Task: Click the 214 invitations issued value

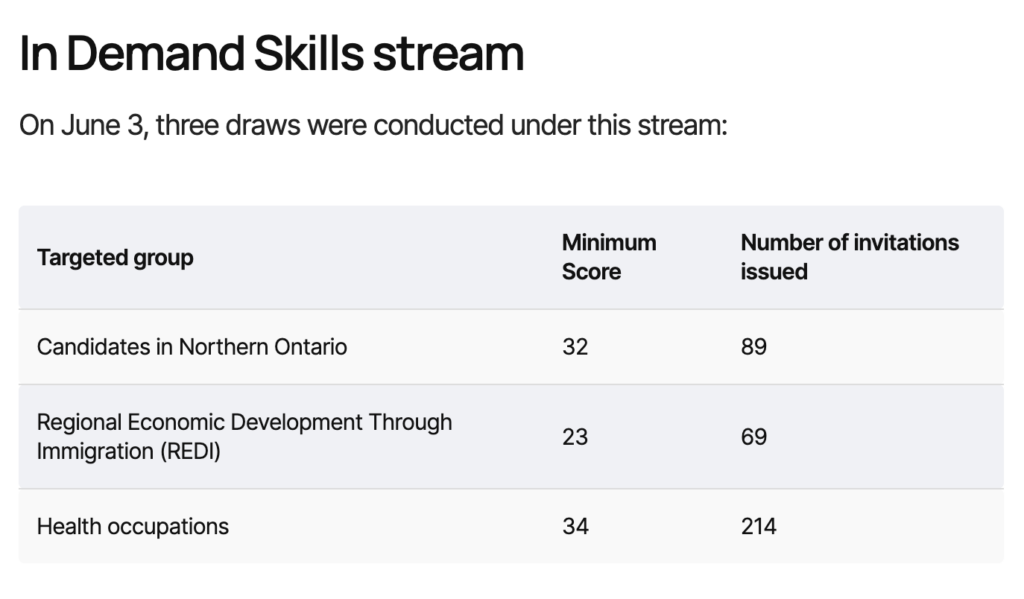Action: point(759,526)
